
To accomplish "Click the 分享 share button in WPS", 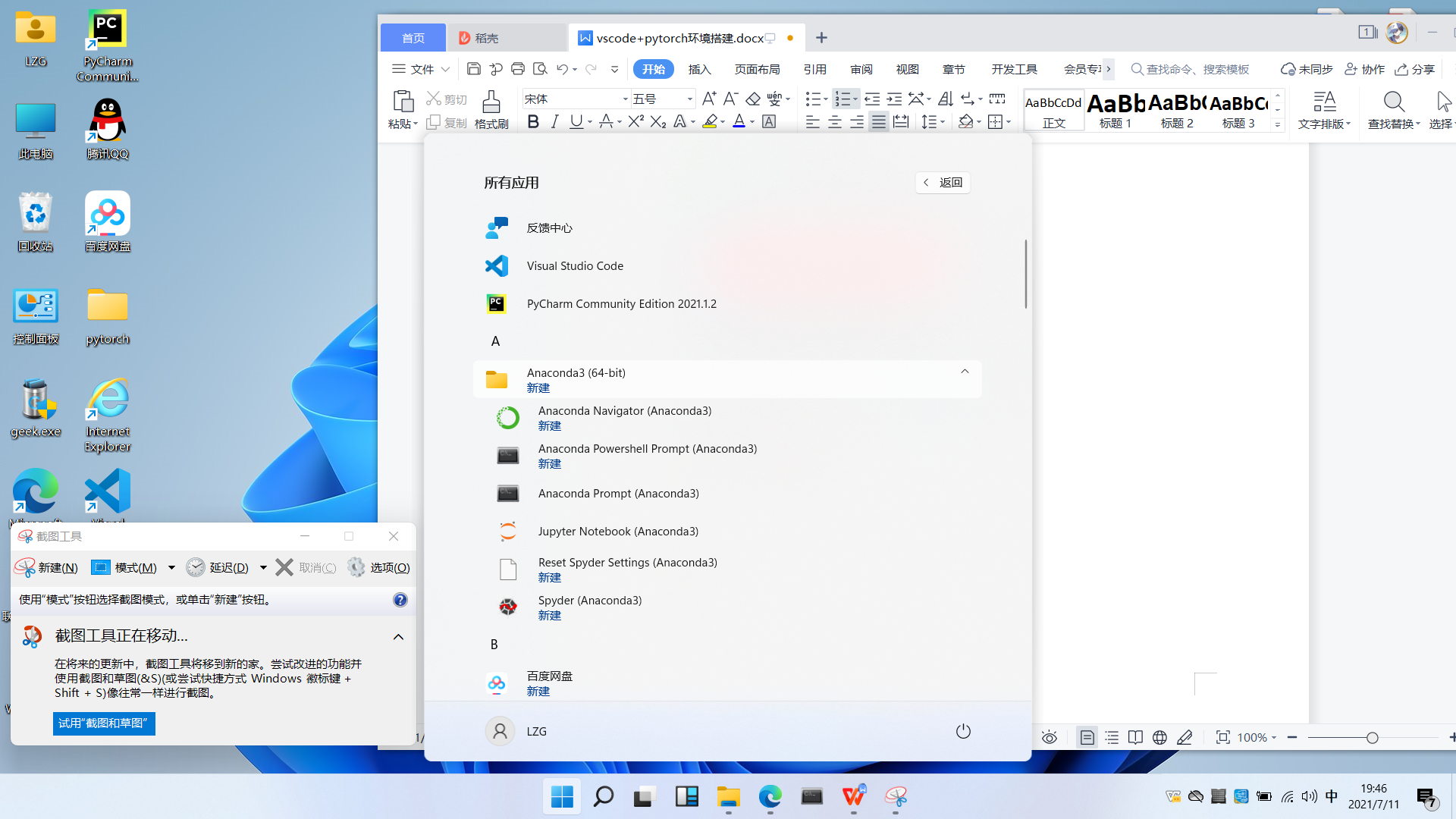I will (x=1415, y=69).
